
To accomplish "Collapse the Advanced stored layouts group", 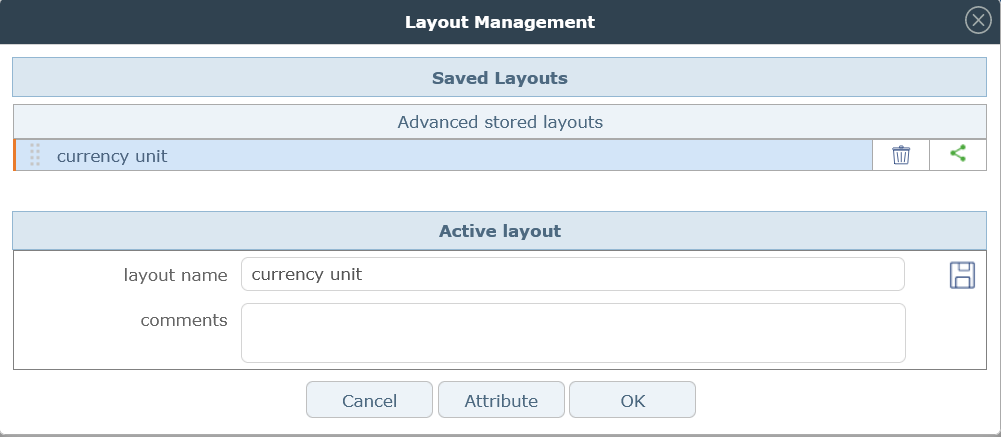I will (500, 123).
